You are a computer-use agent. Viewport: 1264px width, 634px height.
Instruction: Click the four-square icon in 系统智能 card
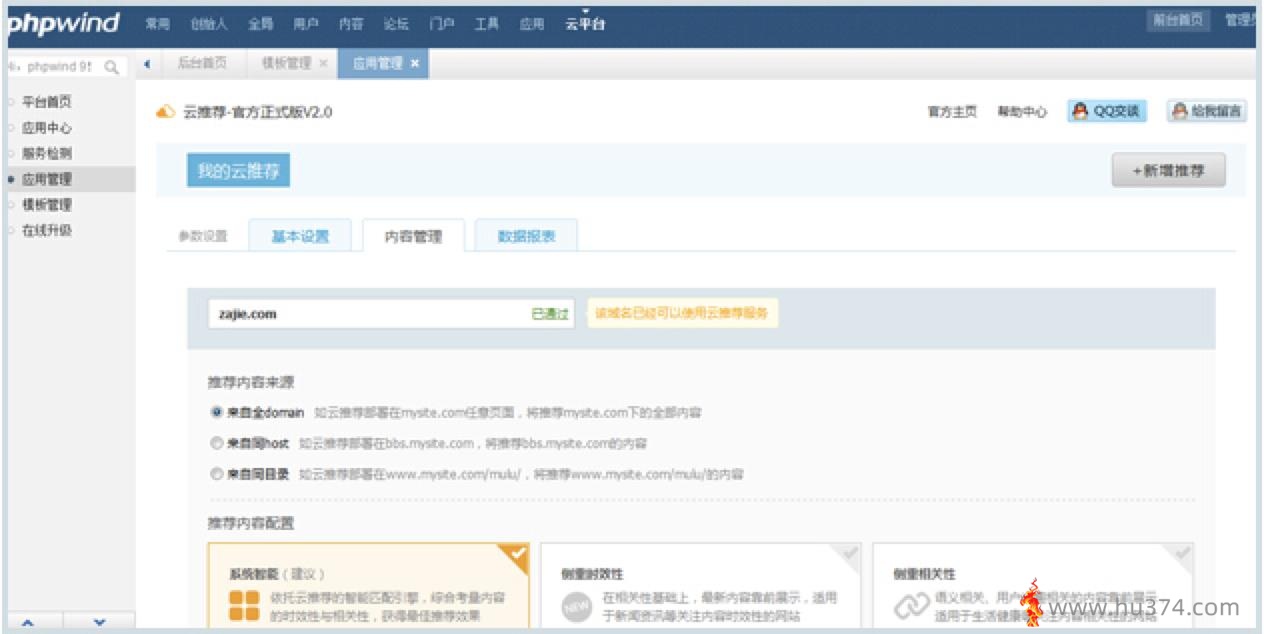click(x=244, y=604)
